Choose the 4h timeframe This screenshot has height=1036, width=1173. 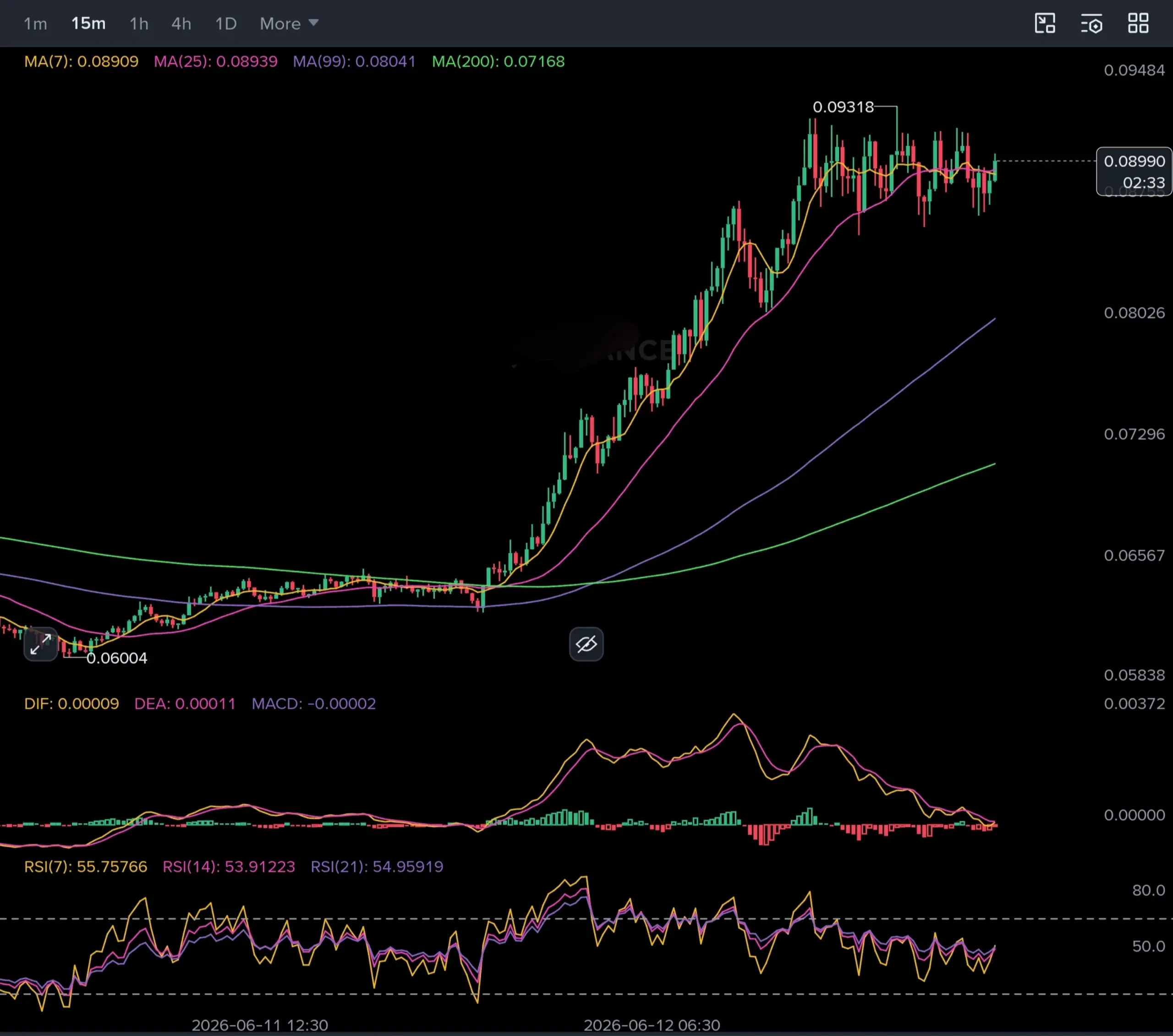pos(181,23)
